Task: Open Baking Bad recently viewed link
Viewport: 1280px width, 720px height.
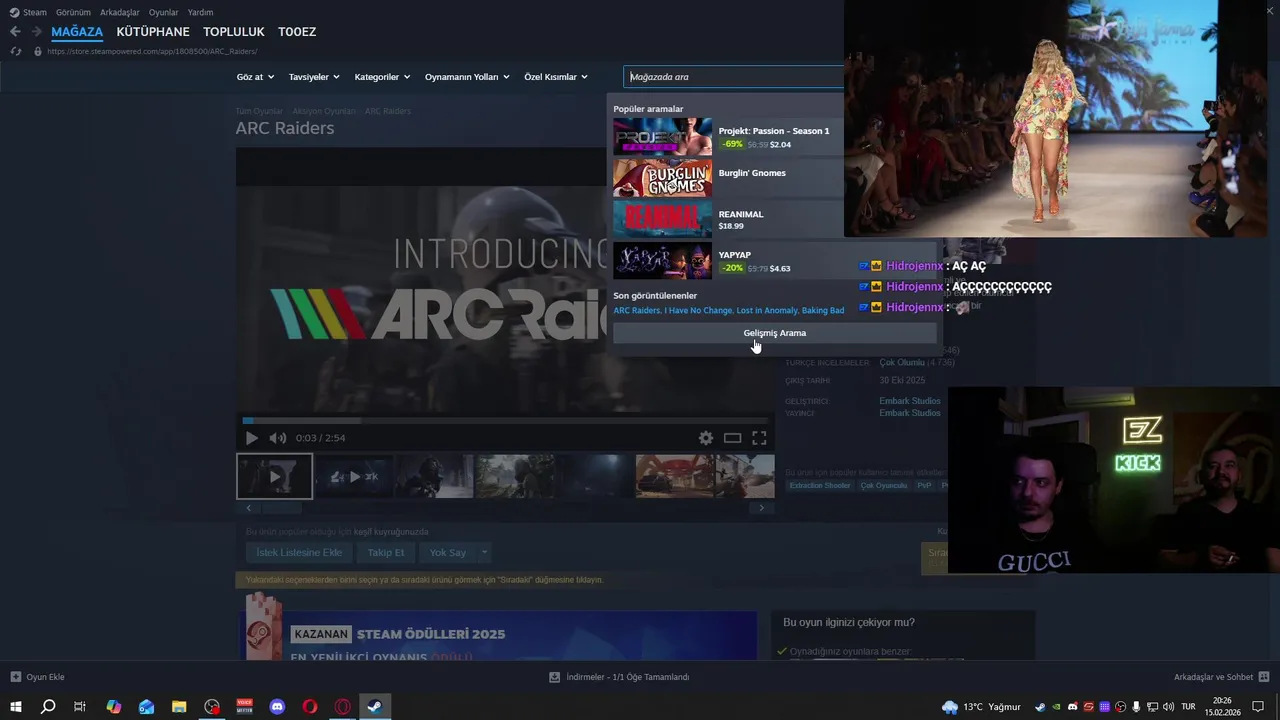Action: [823, 310]
